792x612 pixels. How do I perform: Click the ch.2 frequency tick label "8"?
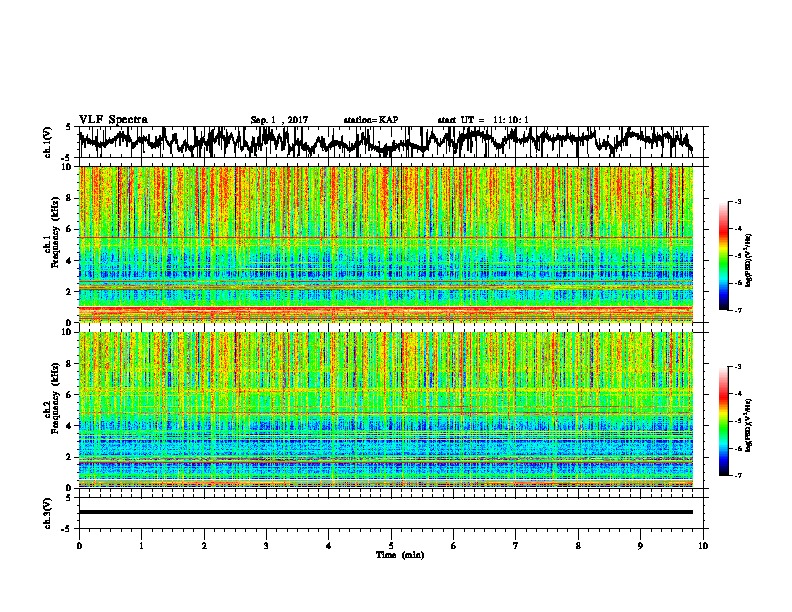[69, 364]
